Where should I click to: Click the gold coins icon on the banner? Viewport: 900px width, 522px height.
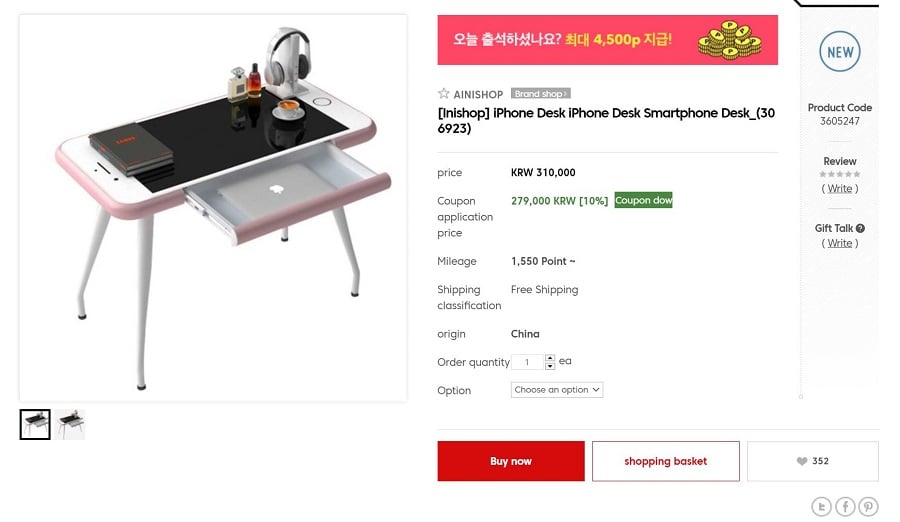pyautogui.click(x=730, y=40)
